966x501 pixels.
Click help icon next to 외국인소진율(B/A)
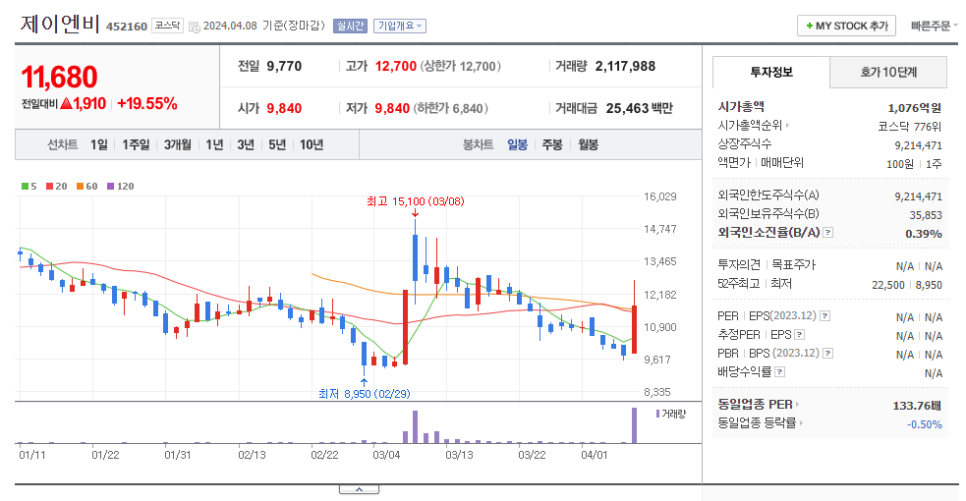point(828,232)
